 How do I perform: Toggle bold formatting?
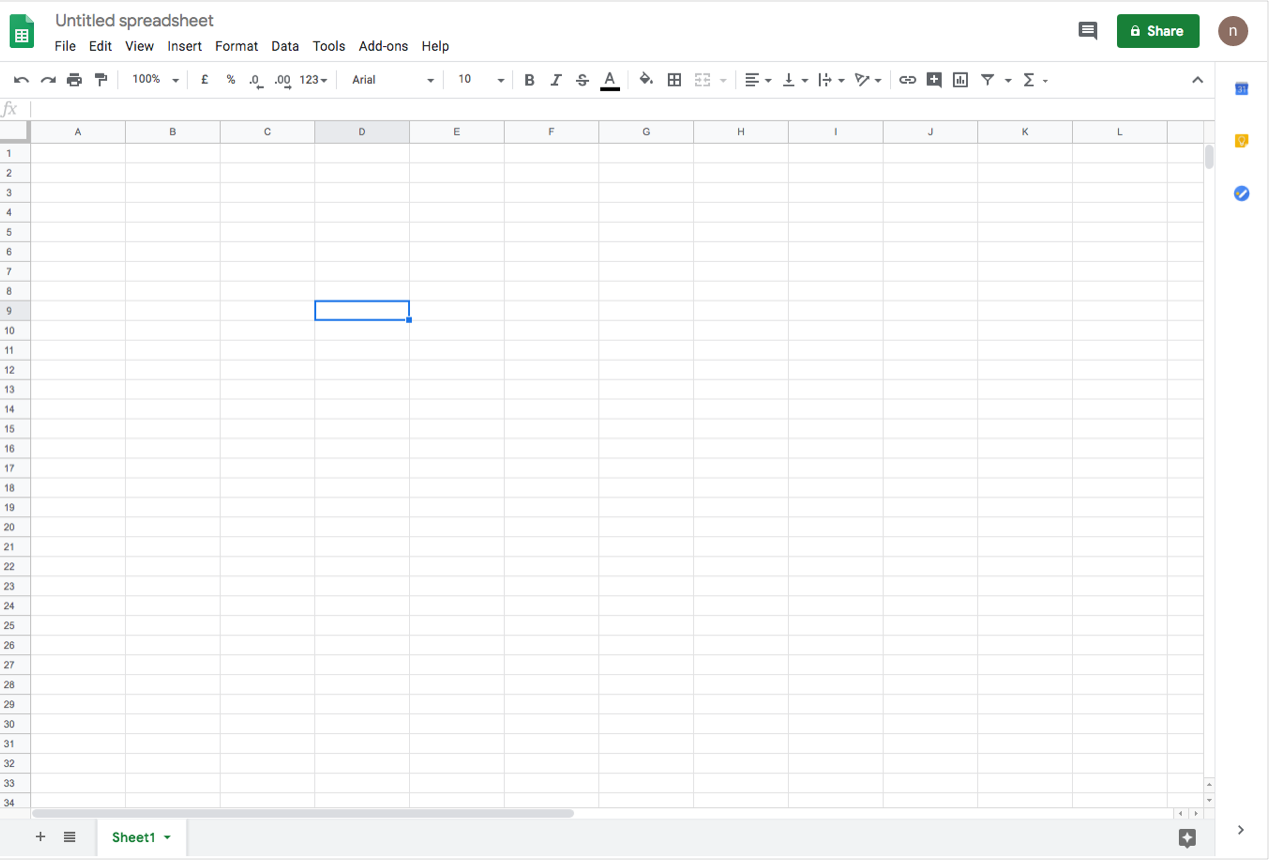[x=529, y=80]
